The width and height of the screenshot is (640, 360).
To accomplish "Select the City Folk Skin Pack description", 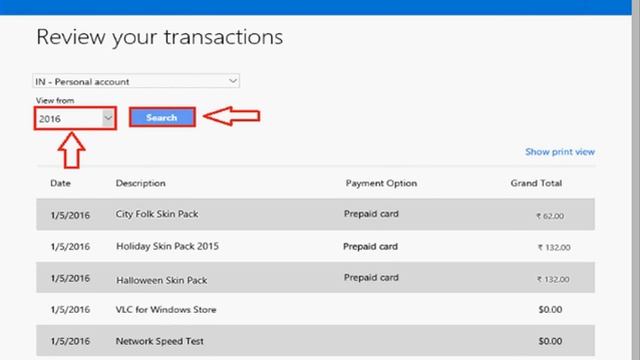I will coord(157,214).
